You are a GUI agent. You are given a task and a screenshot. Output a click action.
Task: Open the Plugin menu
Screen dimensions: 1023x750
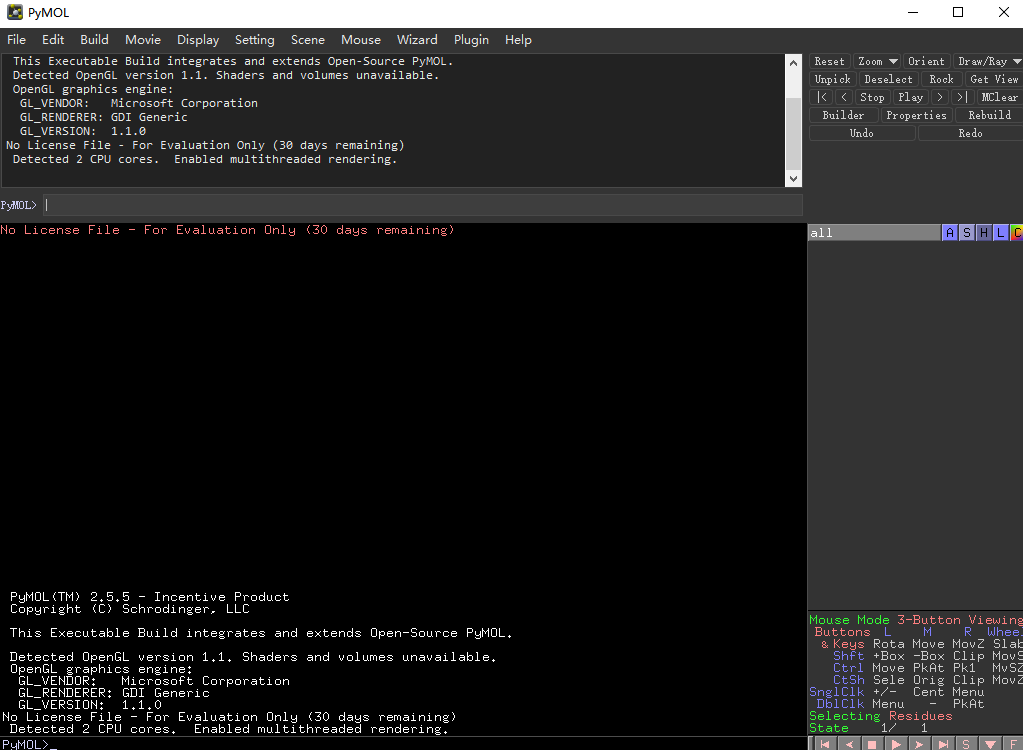(x=471, y=40)
